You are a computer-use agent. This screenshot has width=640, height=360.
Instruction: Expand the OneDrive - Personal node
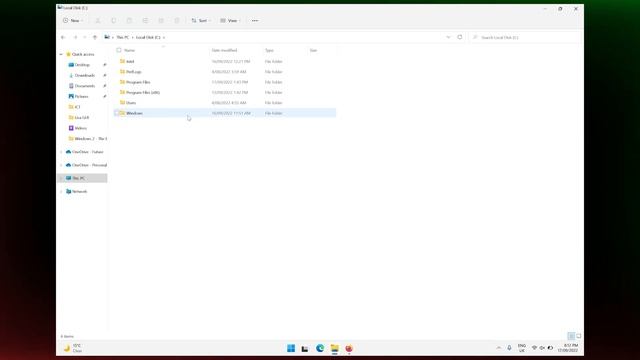pyautogui.click(x=61, y=165)
